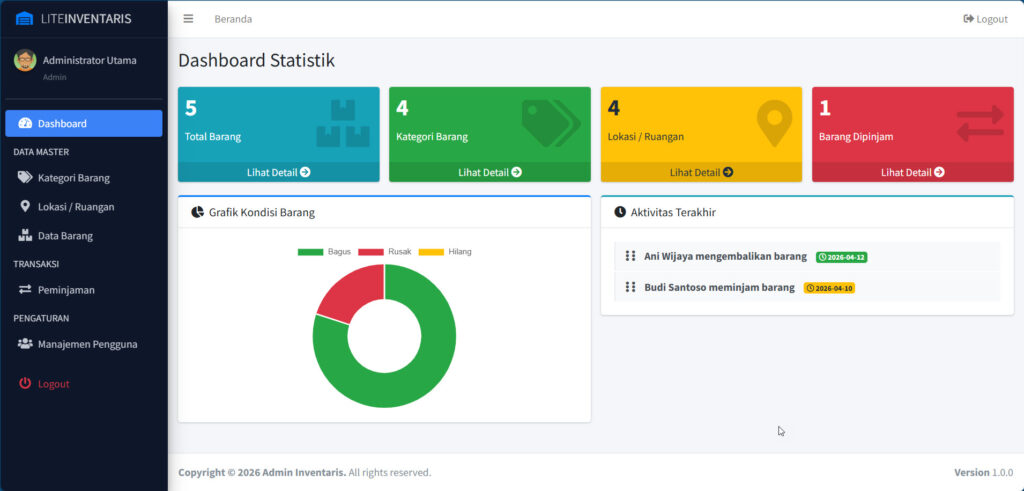Go to Manajemen Pengguna in sidebar
Screen dimensions: 1024x491
pyautogui.click(x=87, y=344)
